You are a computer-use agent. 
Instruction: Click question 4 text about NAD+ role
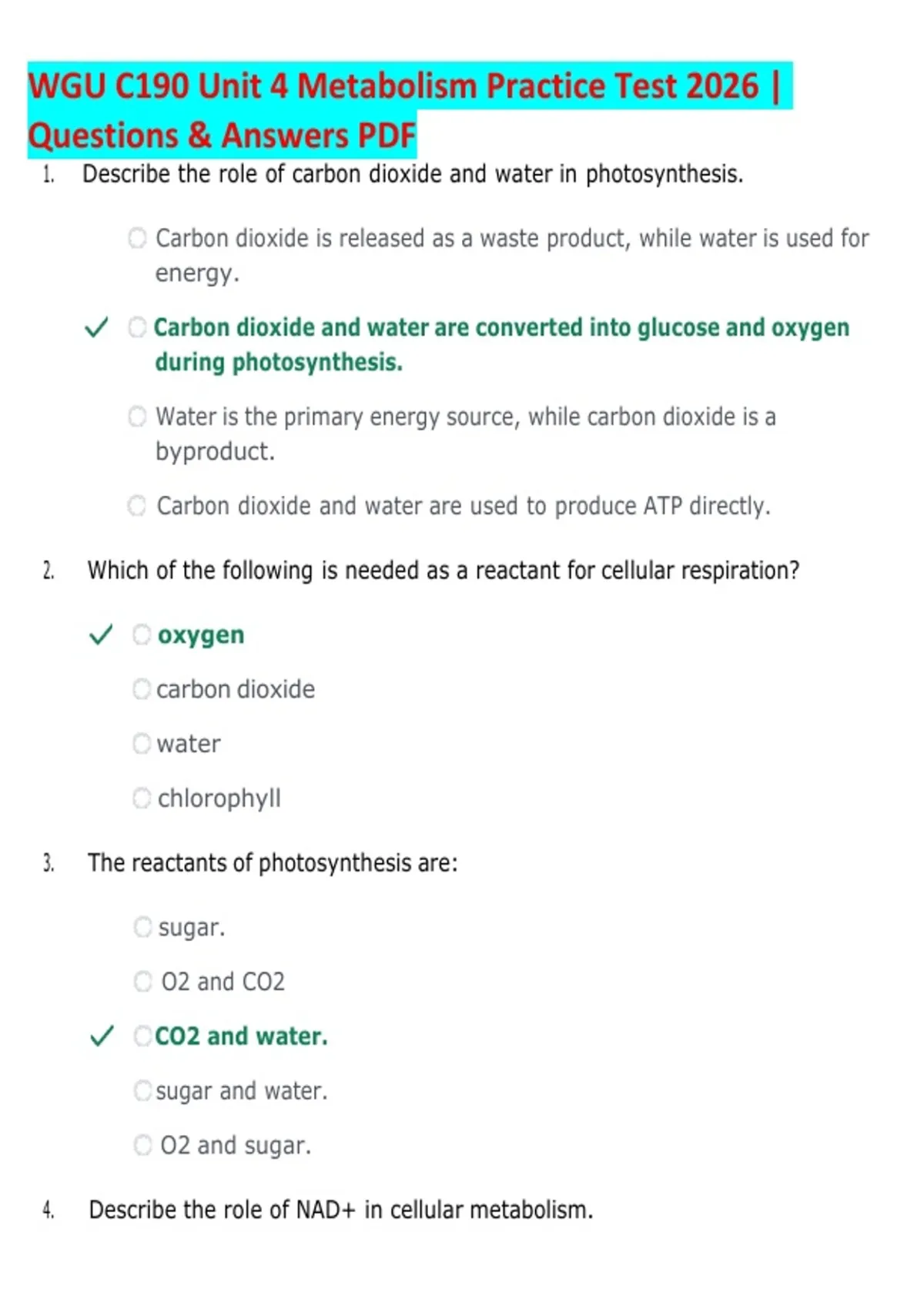[x=341, y=1210]
